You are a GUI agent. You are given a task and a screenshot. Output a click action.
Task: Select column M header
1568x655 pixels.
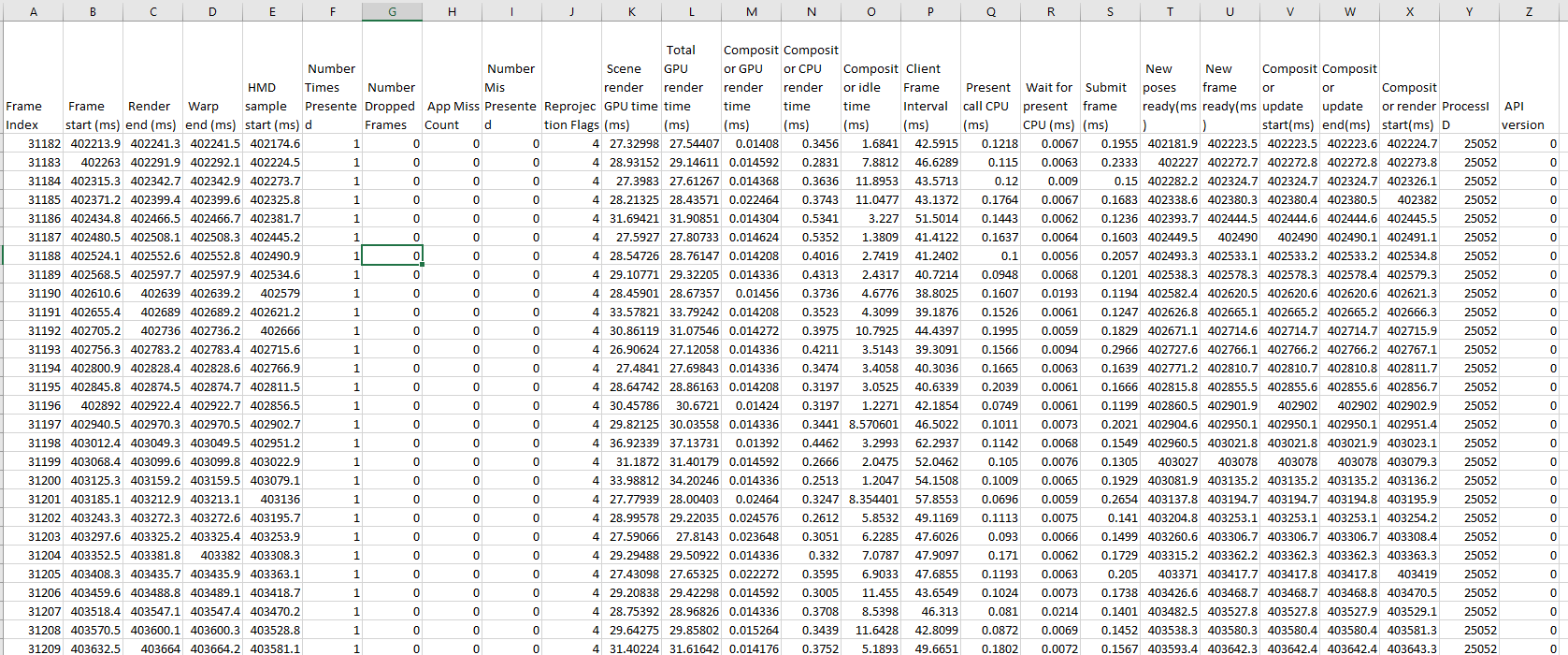[x=751, y=11]
